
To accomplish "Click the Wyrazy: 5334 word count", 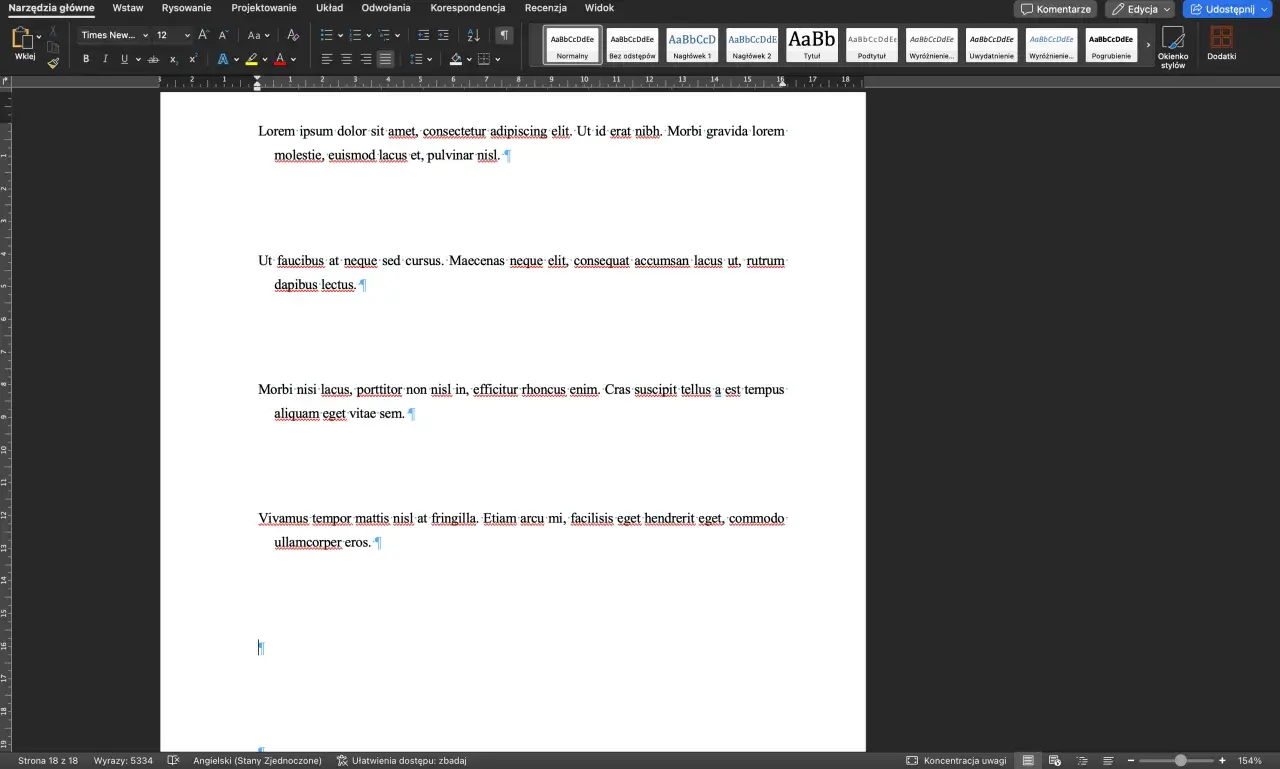I will tap(123, 761).
